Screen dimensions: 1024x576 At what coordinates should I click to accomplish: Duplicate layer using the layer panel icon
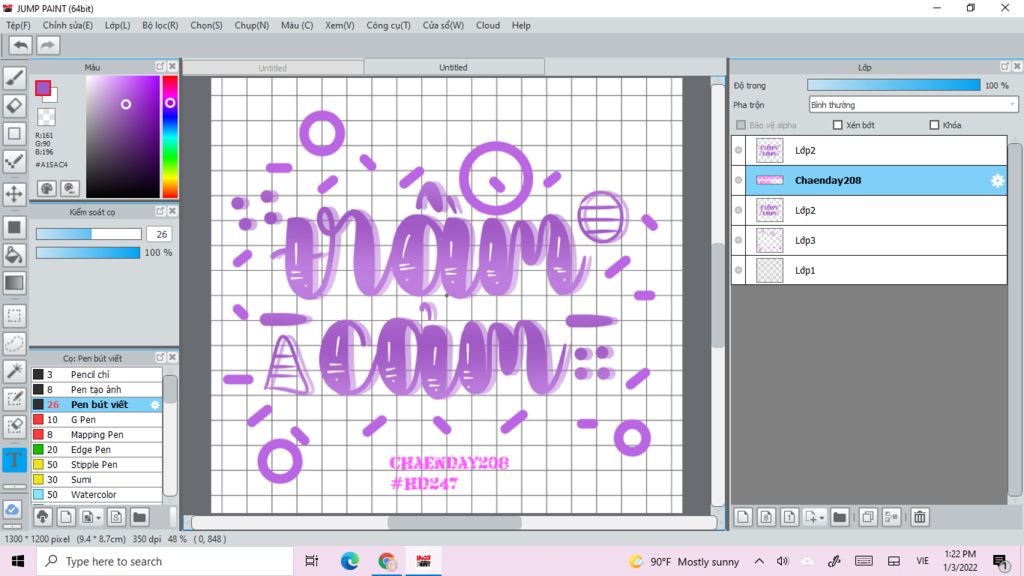pyautogui.click(x=868, y=517)
